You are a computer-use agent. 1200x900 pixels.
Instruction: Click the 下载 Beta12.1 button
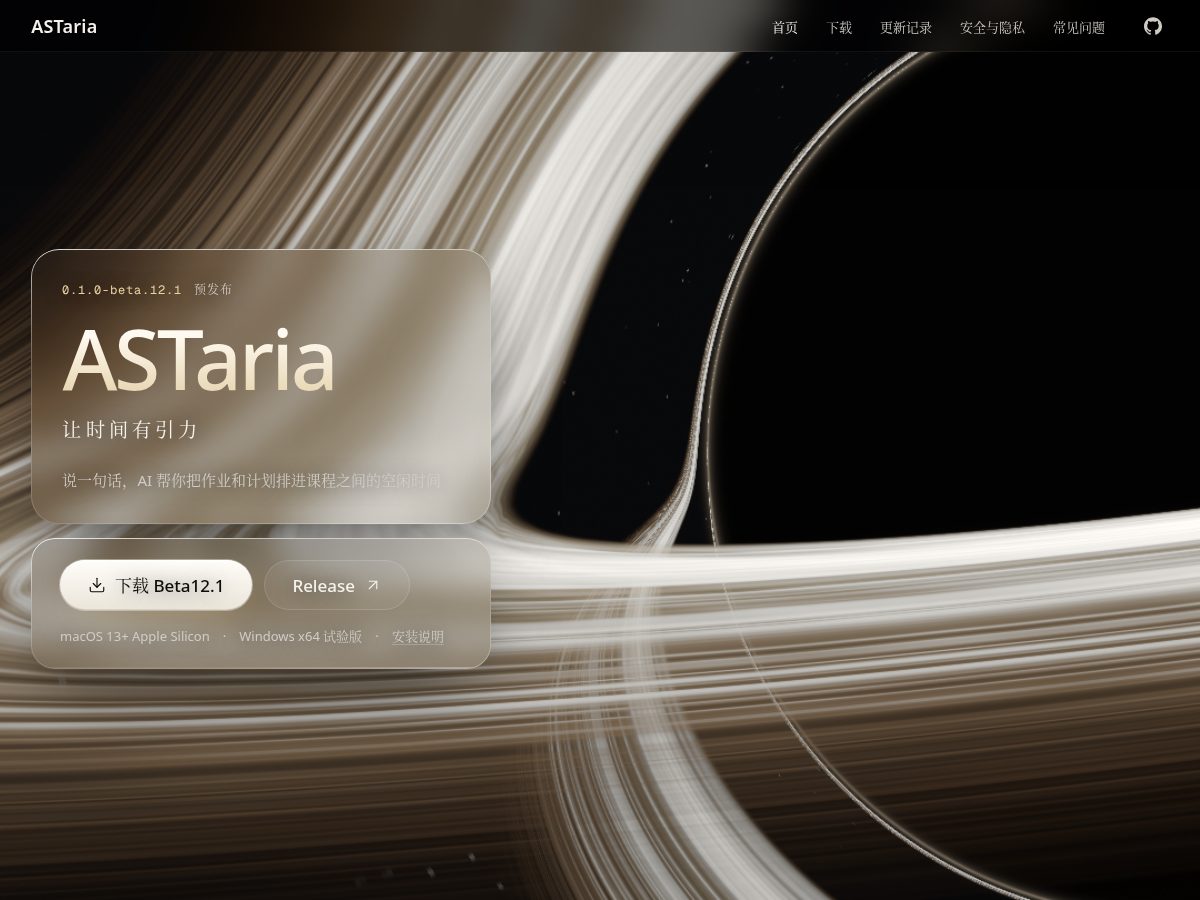coord(156,585)
